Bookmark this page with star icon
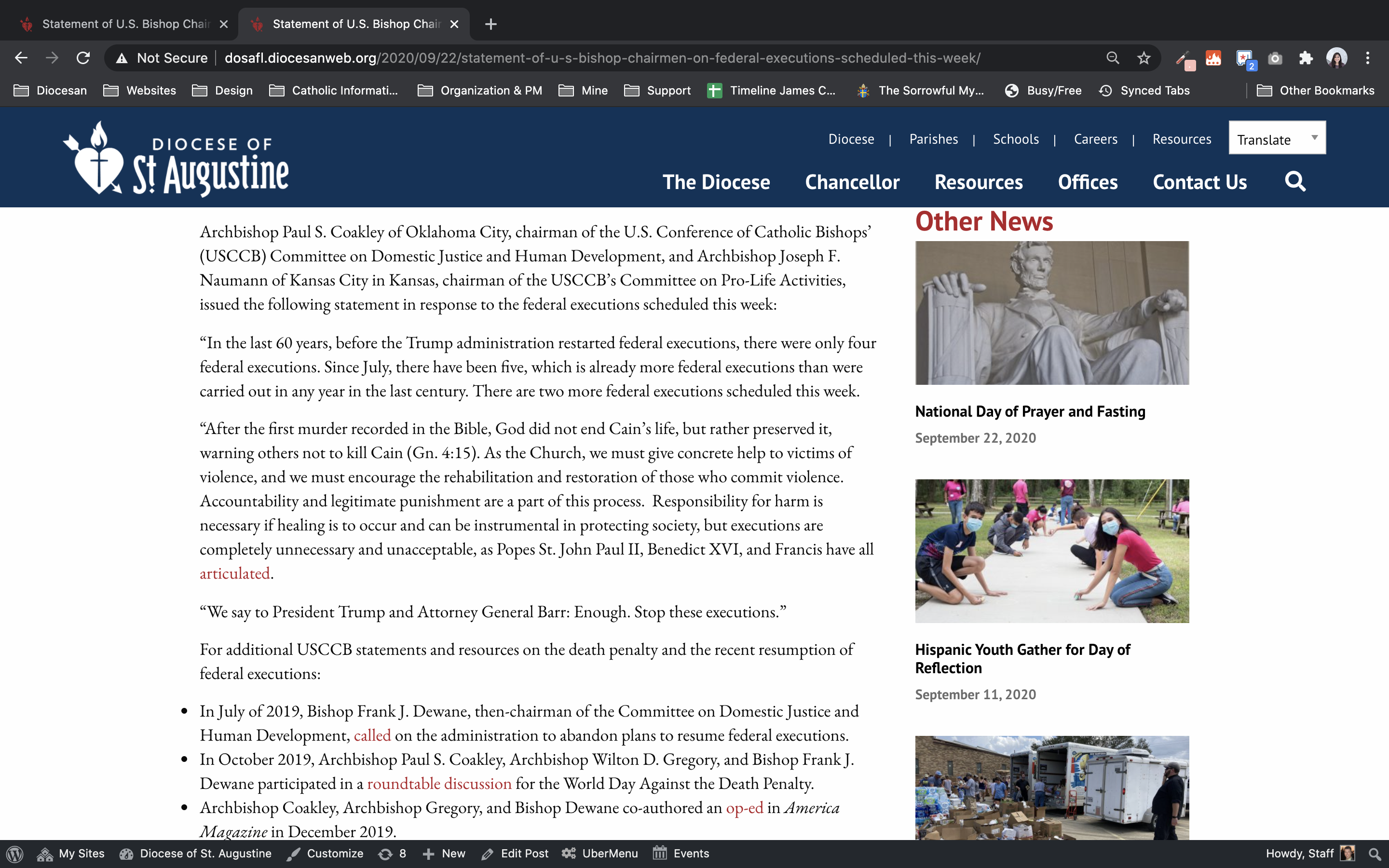Screen dimensions: 1389x868 click(1144, 58)
